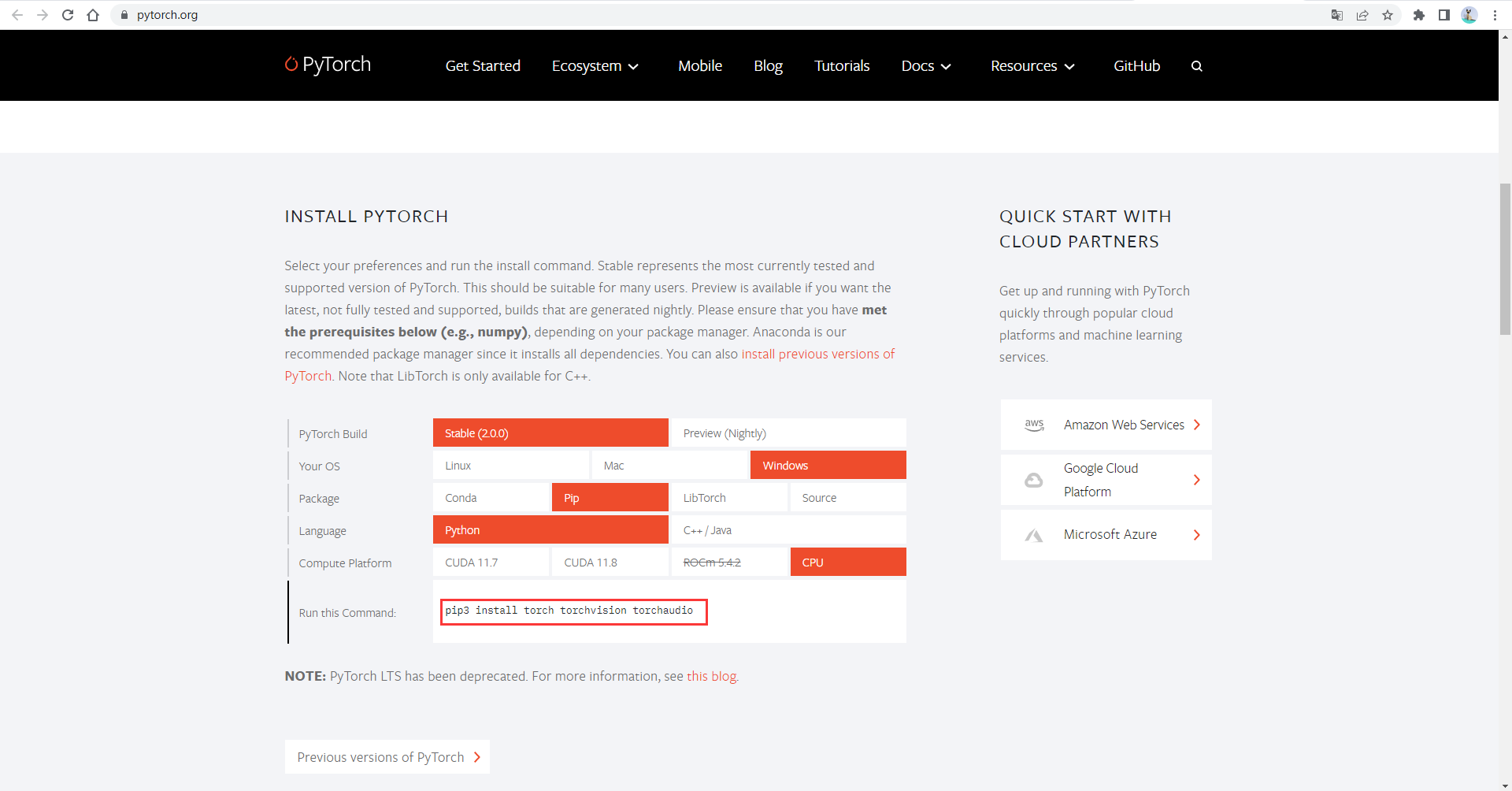The height and width of the screenshot is (791, 1512).
Task: Expand the Ecosystem dropdown menu
Action: click(x=595, y=66)
